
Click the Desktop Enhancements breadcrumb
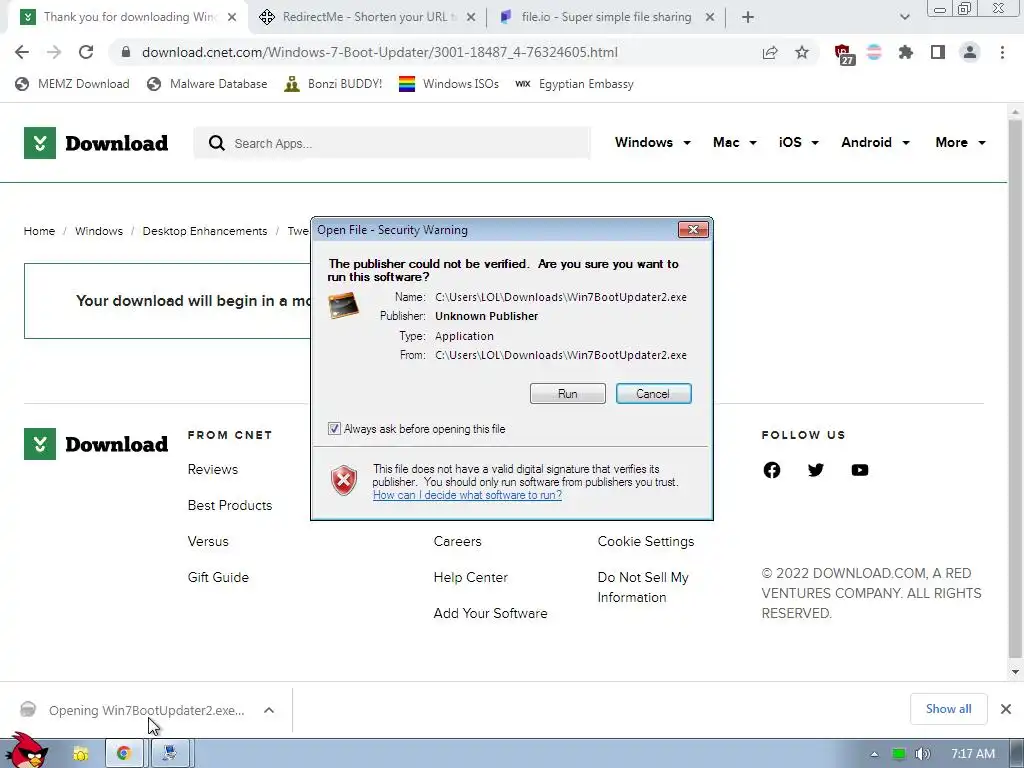[205, 231]
